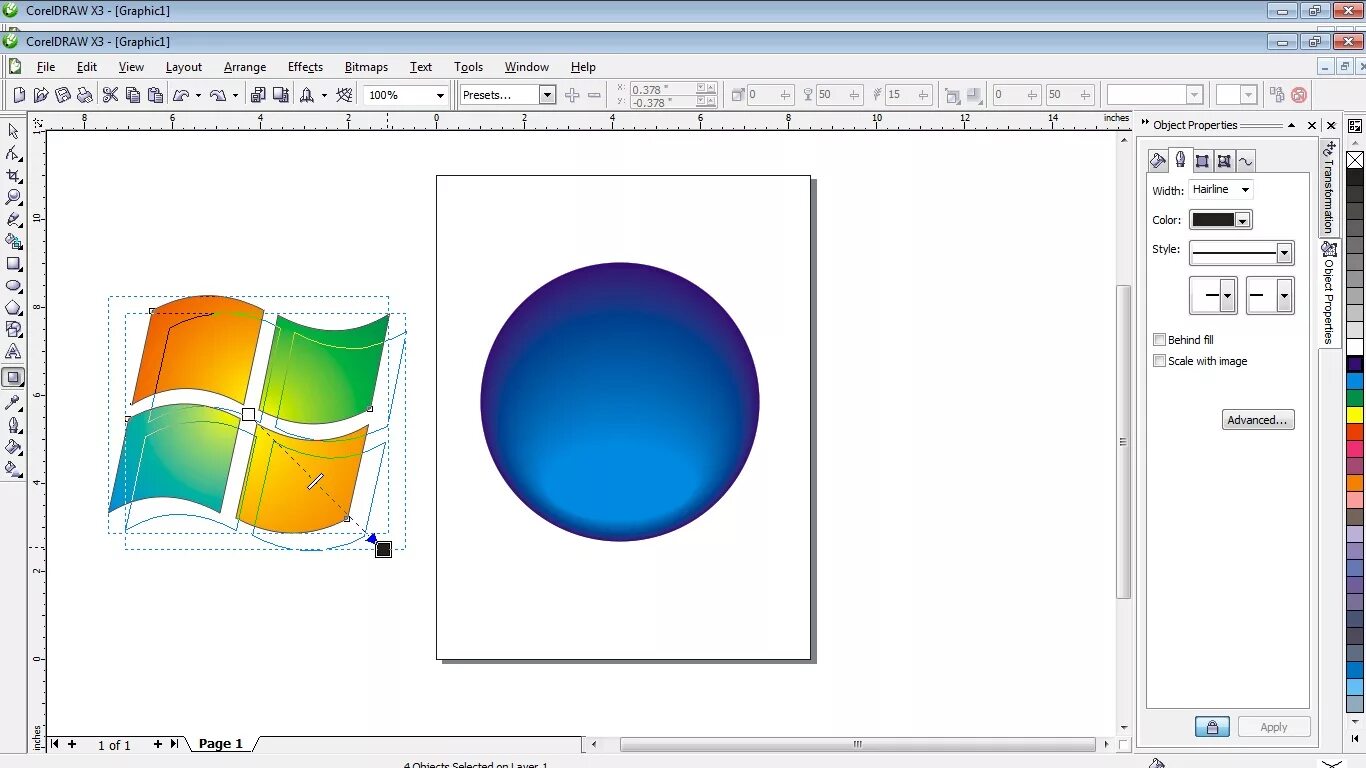
Task: Open the outline Color picker dropdown
Action: tap(1243, 220)
